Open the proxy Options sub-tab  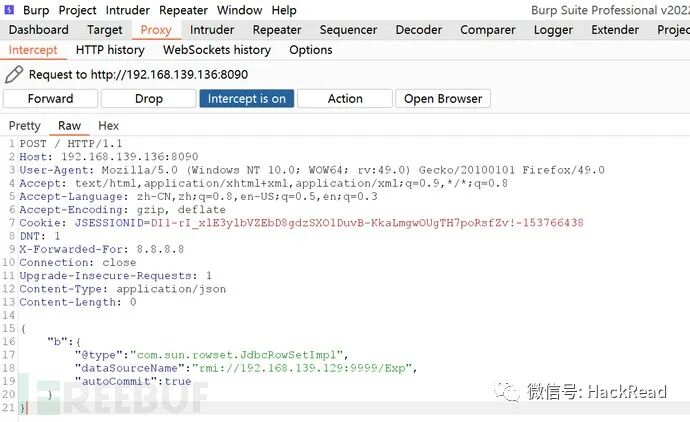(311, 50)
